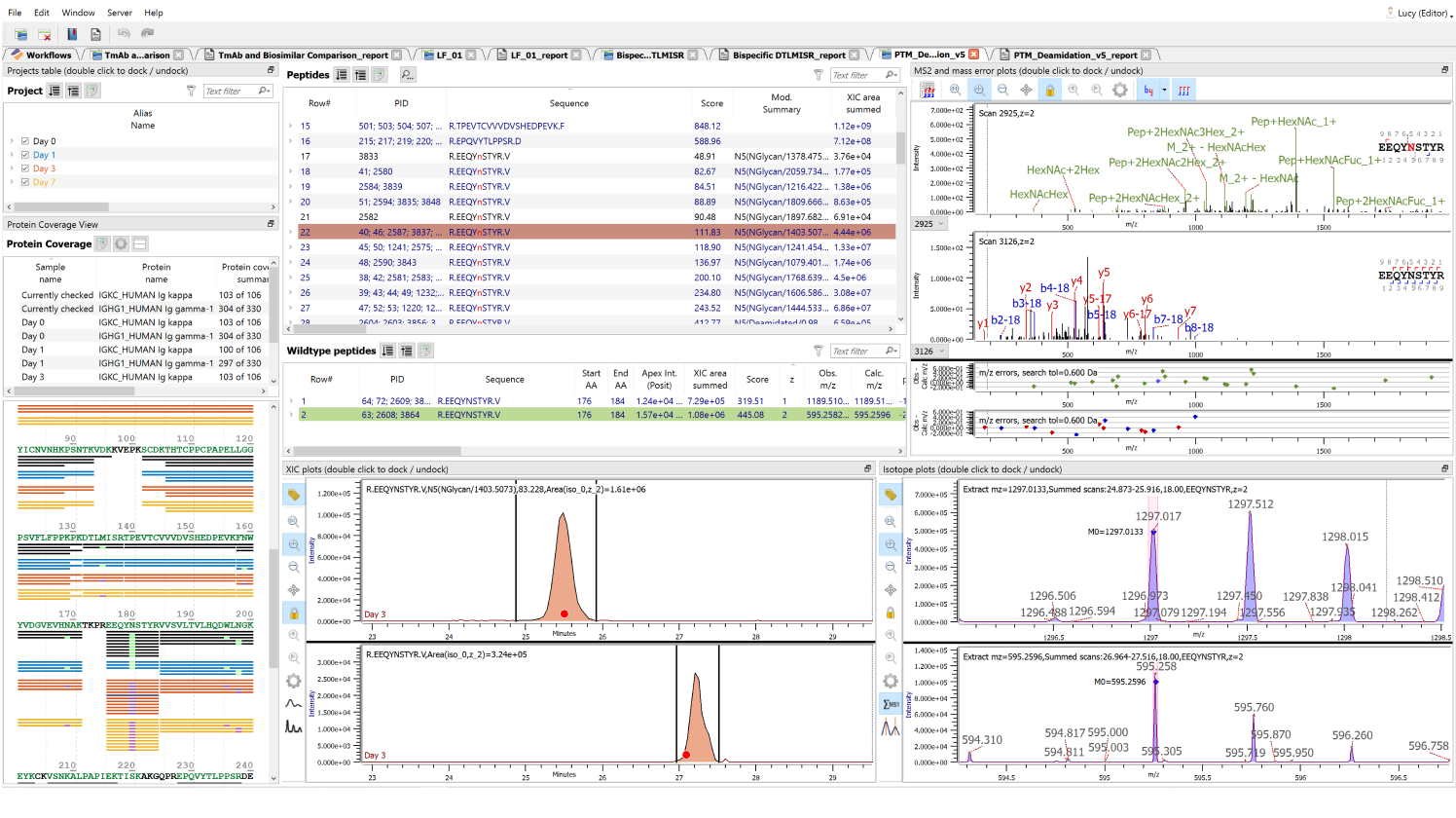Click the filter funnel icon in Wildtype peptides
Screen dimensions: 1456x818
(819, 351)
